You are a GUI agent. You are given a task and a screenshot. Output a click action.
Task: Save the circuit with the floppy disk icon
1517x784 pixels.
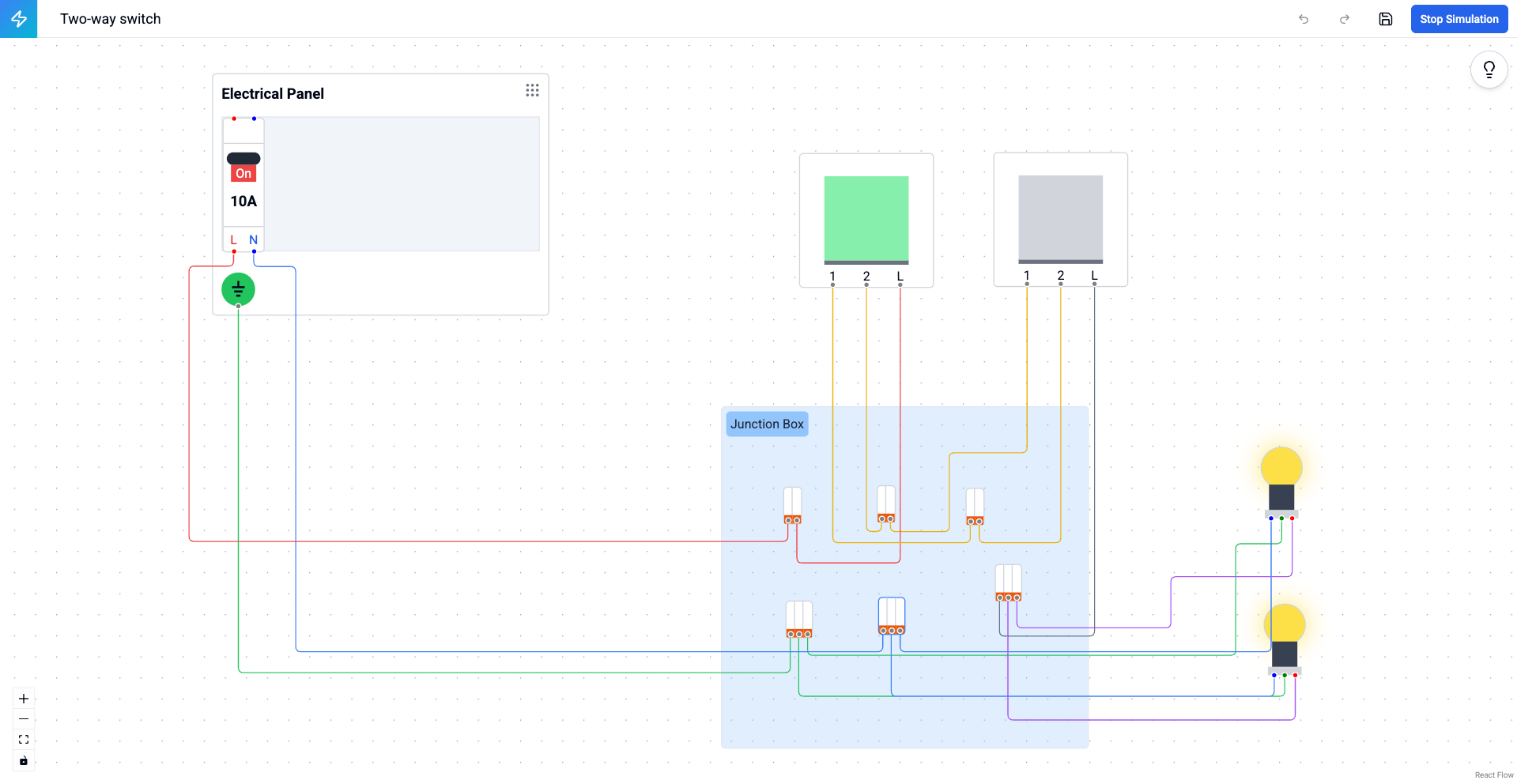pyautogui.click(x=1385, y=19)
